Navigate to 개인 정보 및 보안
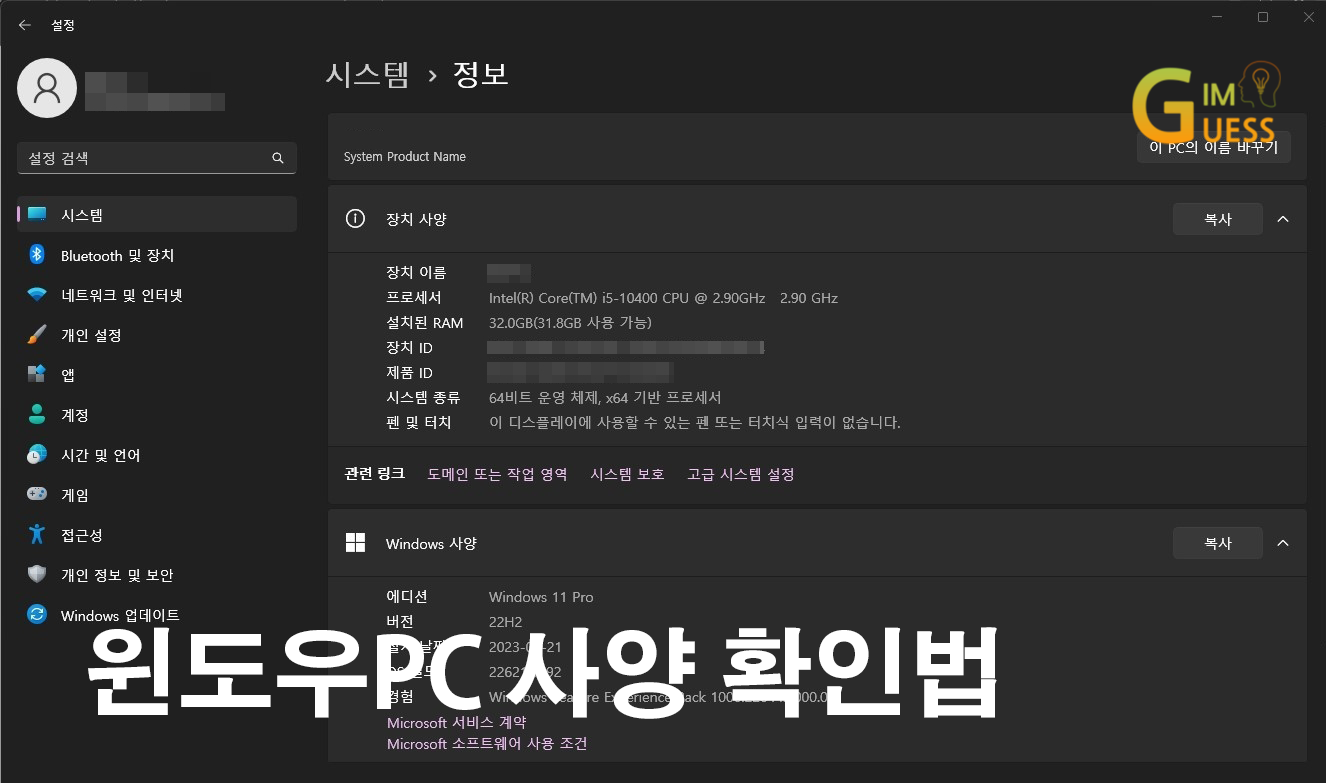This screenshot has height=783, width=1326. pos(157,575)
